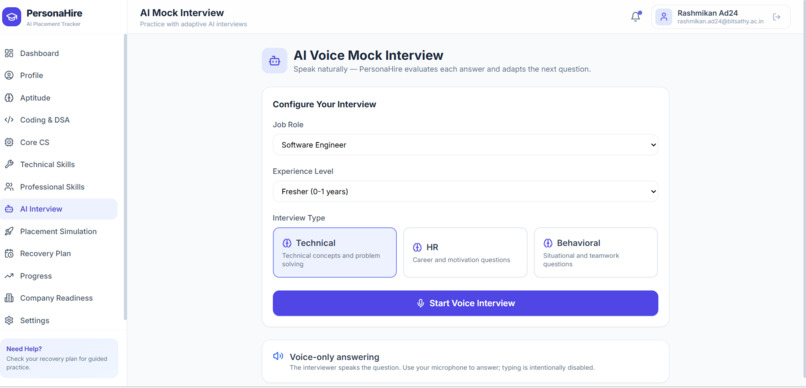Open the Job Role dropdown
This screenshot has height=388, width=806.
(465, 145)
